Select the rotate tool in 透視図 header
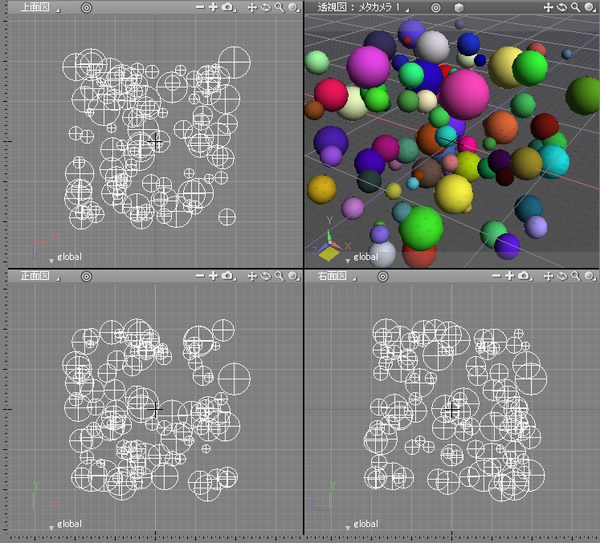Viewport: 600px width, 543px height. point(562,7)
